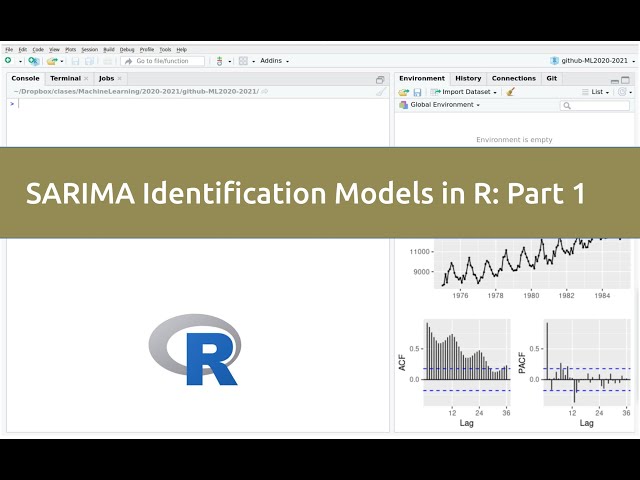
Task: Expand the recent files dropdown arrow
Action: 62,62
